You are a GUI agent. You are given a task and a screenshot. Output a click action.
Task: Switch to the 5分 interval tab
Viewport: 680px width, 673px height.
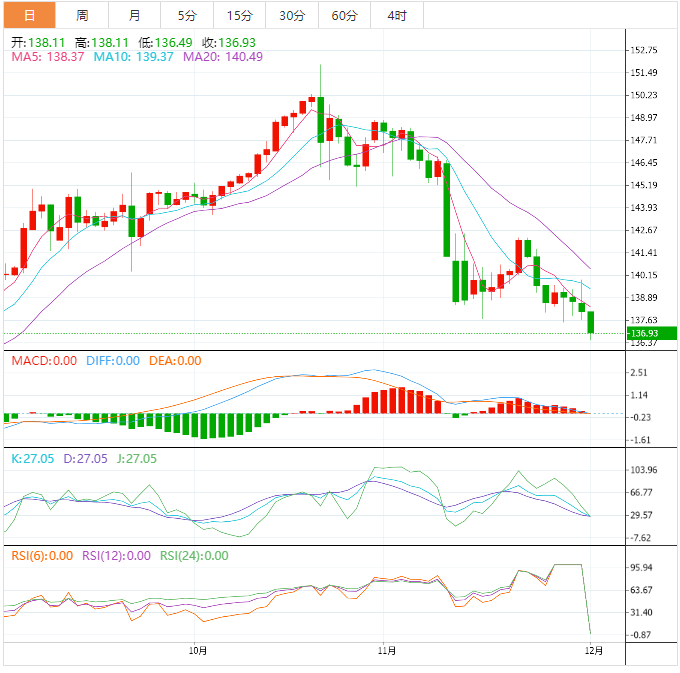[187, 15]
